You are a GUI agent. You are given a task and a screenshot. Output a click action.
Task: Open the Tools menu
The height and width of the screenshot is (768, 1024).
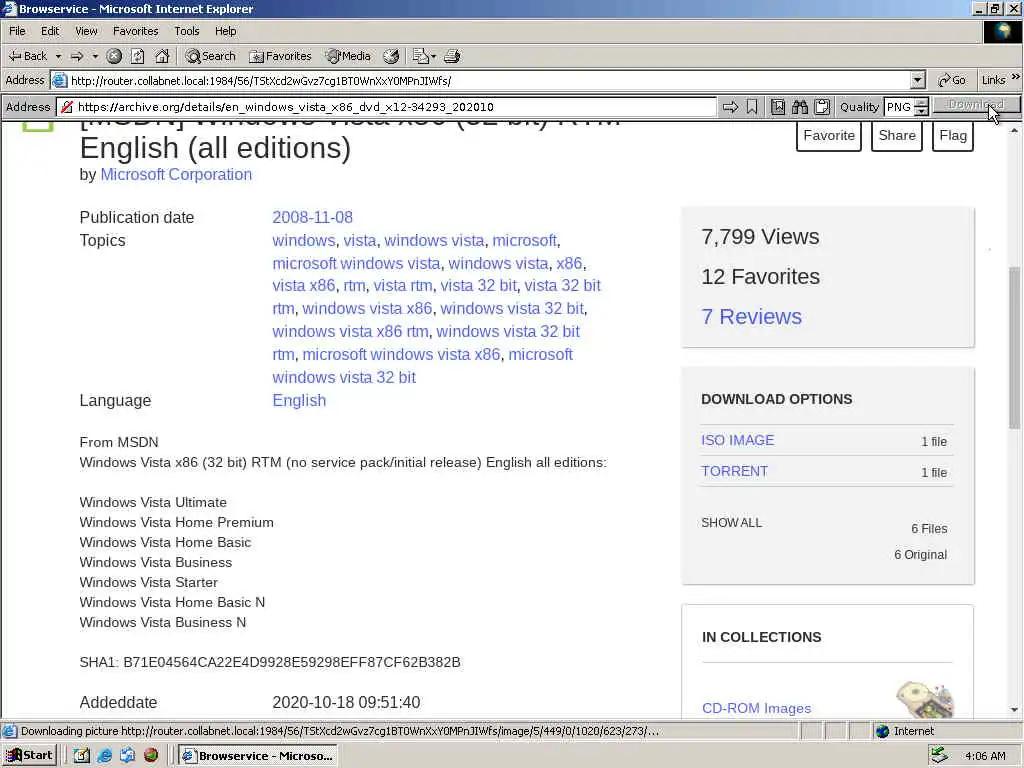[x=187, y=31]
